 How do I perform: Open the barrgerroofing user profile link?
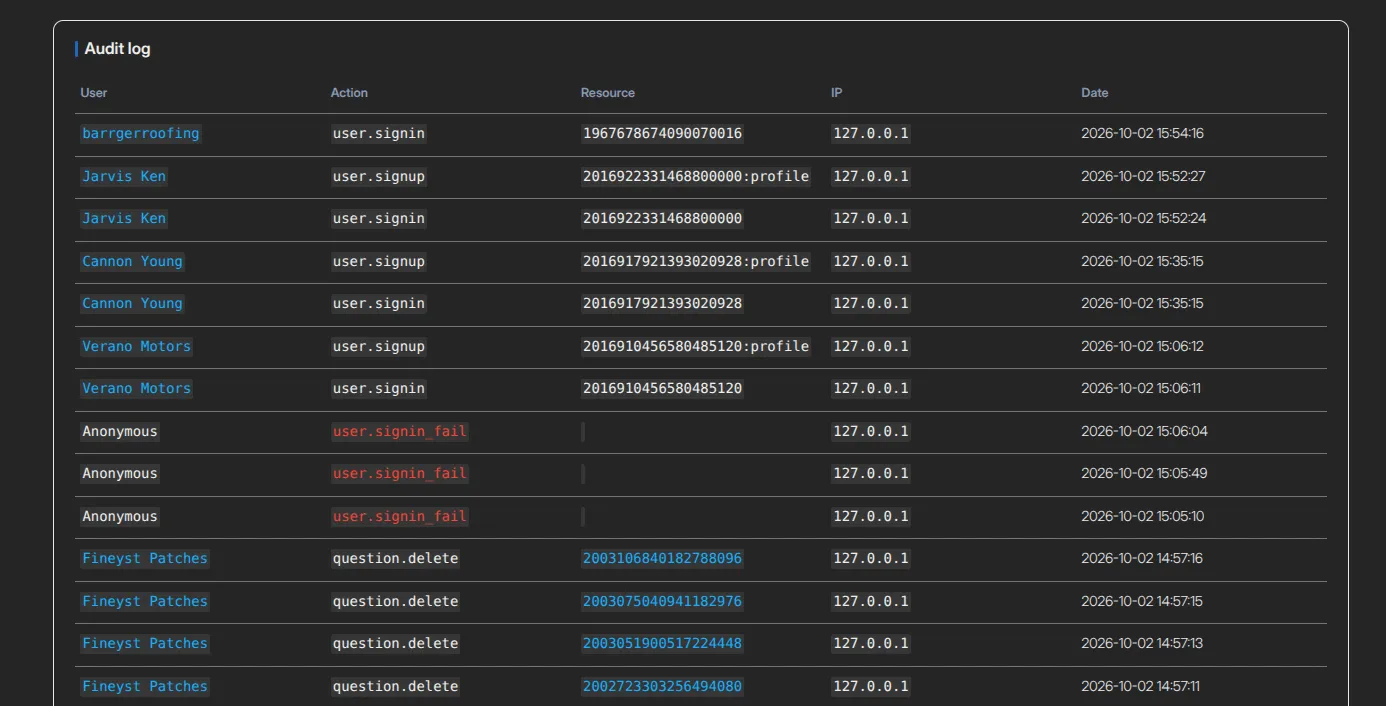(x=141, y=133)
